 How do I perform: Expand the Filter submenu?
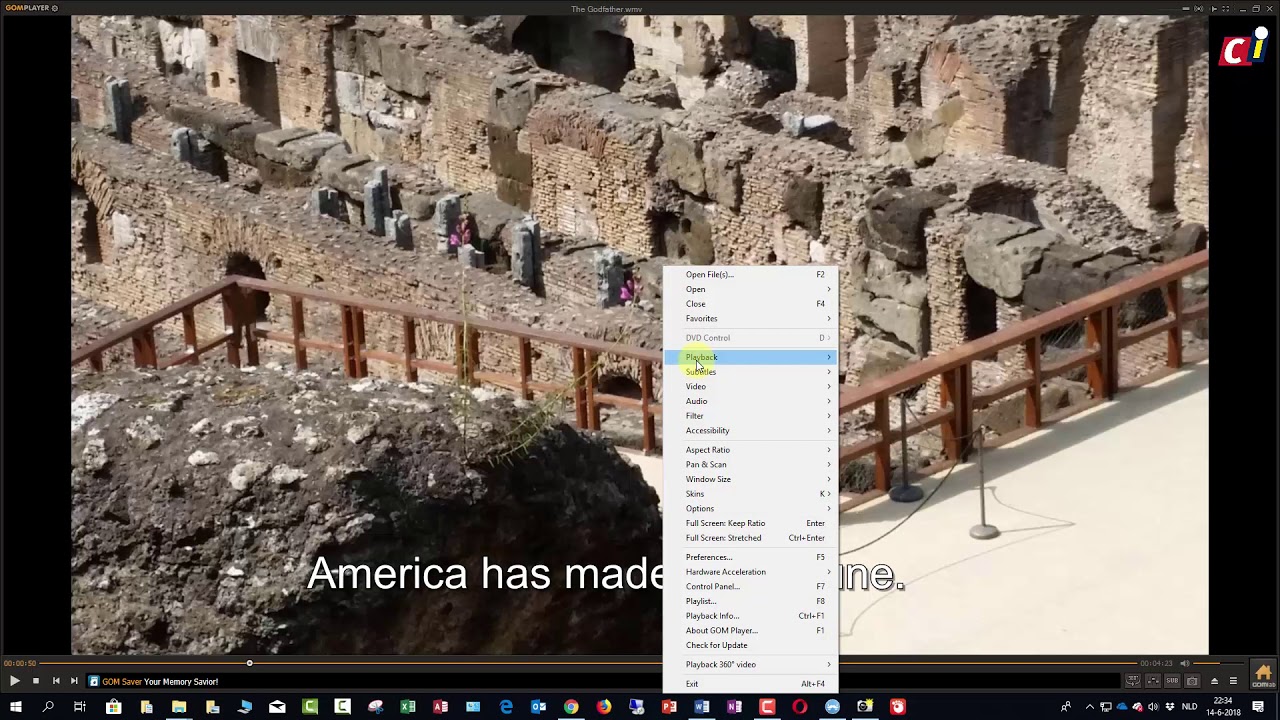coord(751,416)
